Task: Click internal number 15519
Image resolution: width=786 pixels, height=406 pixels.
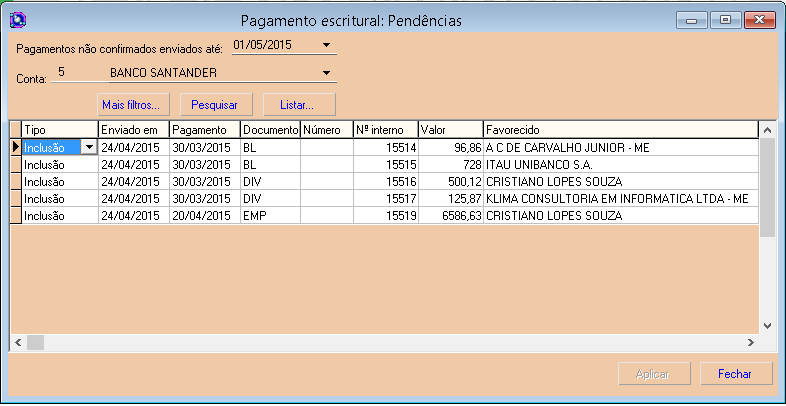Action: [386, 216]
